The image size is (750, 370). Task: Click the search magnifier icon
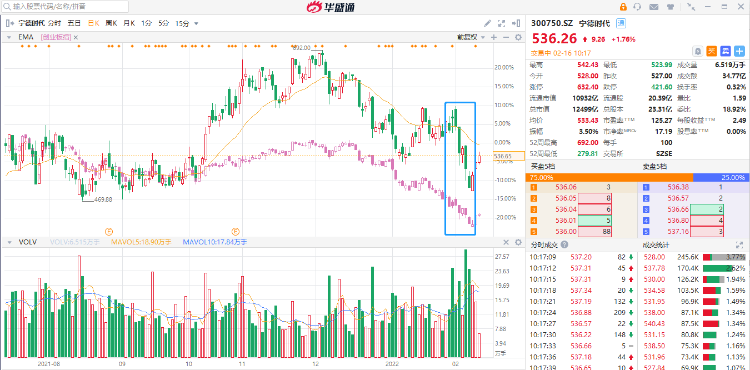pyautogui.click(x=7, y=7)
